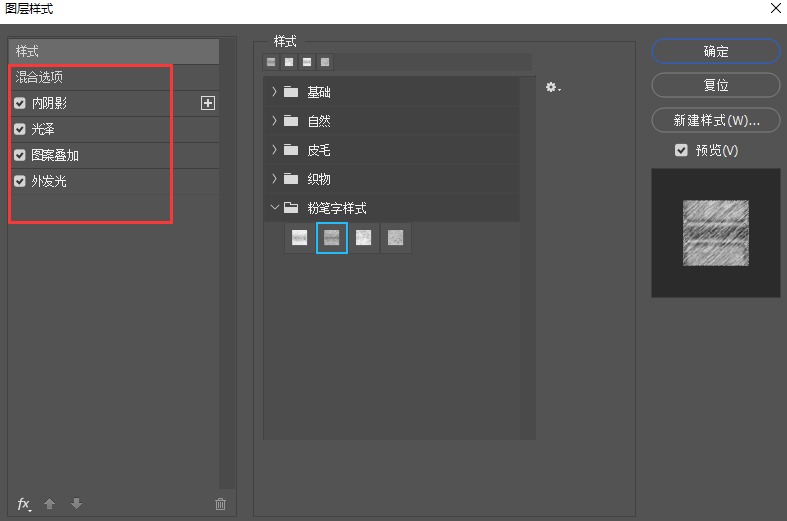Image resolution: width=787 pixels, height=521 pixels.
Task: Choose third 粉笔字样式 style thumbnail
Action: (x=363, y=237)
